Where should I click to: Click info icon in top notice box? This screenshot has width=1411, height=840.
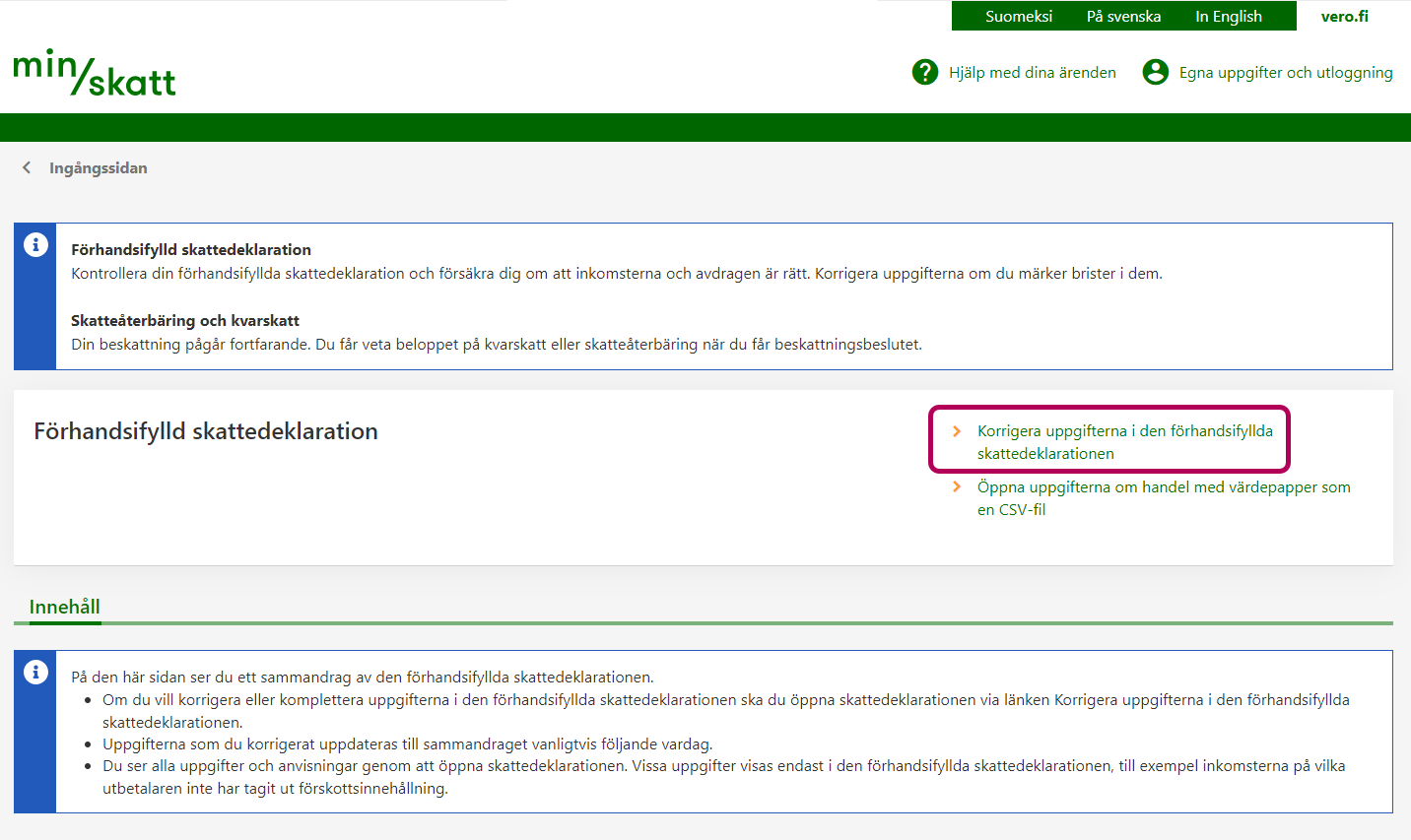tap(35, 245)
